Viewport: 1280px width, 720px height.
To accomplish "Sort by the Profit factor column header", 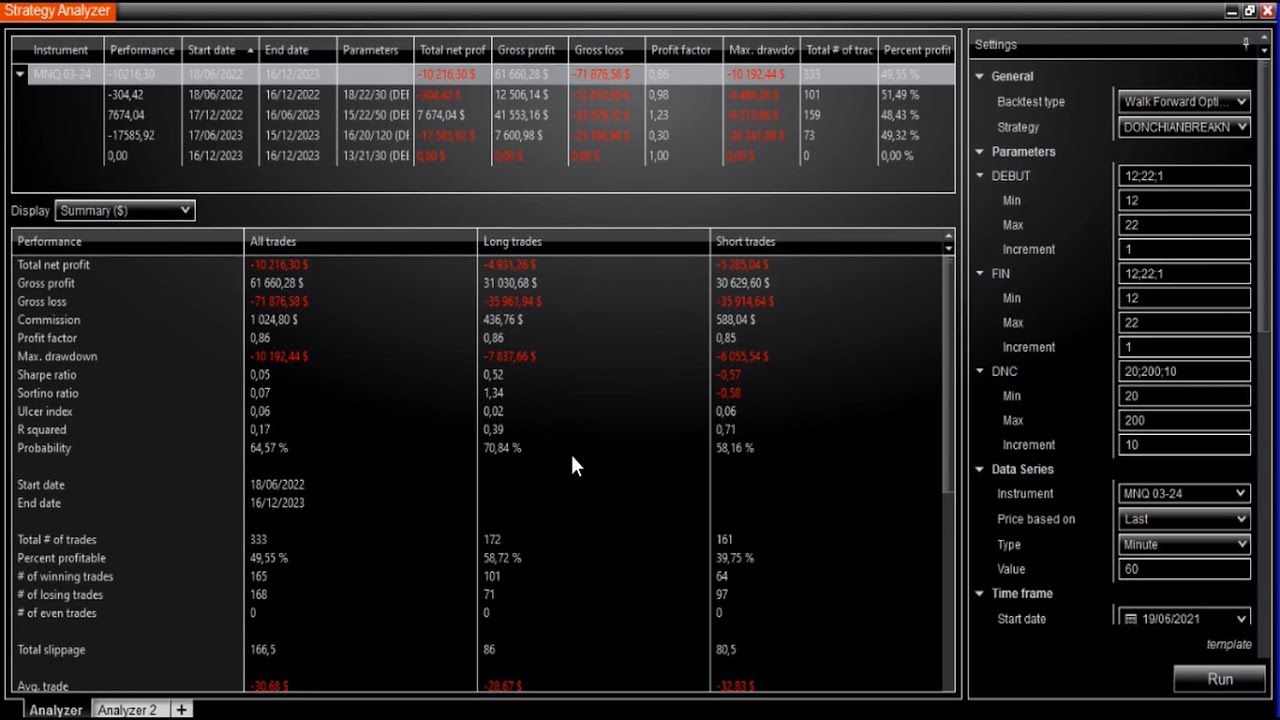I will click(x=683, y=50).
